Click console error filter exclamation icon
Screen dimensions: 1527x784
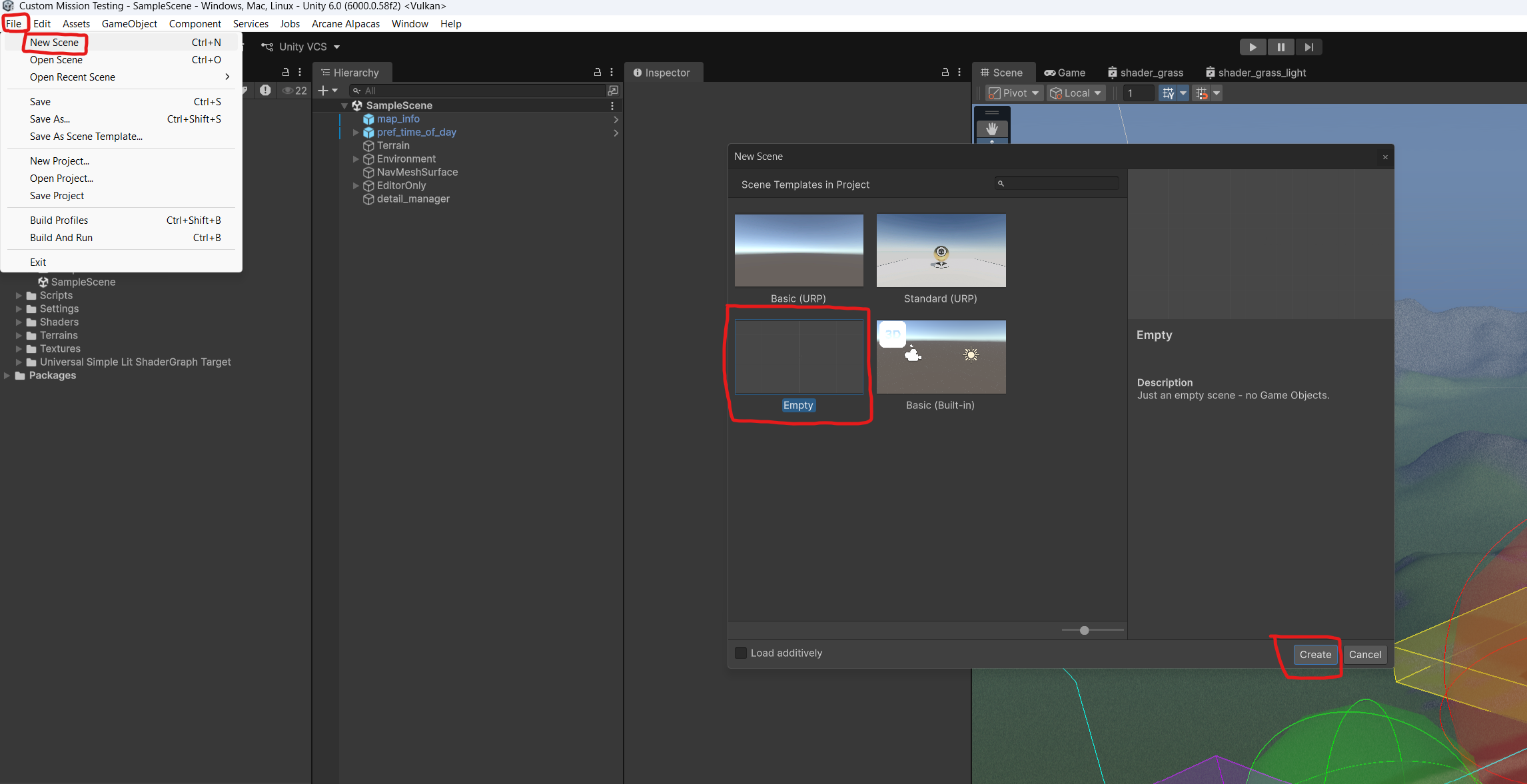tap(265, 91)
